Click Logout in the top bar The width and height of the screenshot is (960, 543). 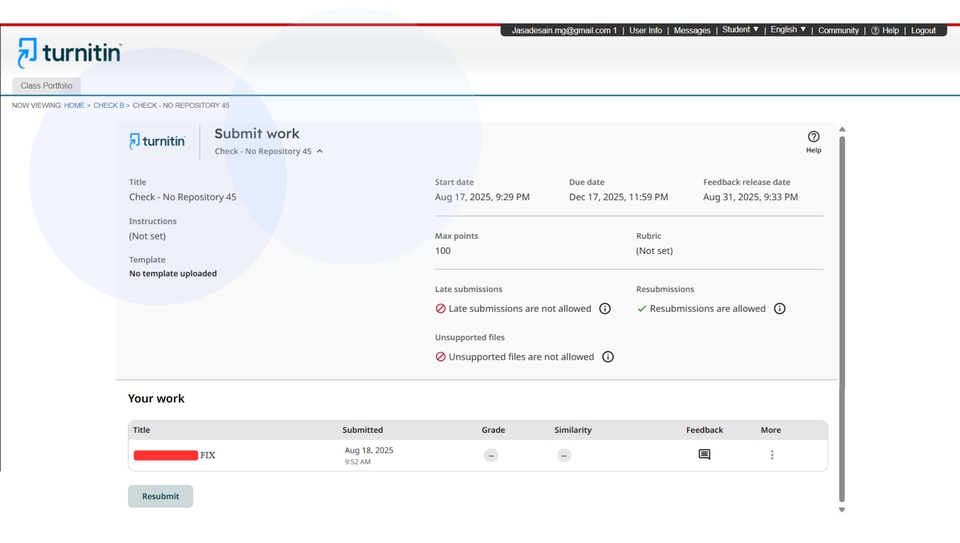coord(923,30)
